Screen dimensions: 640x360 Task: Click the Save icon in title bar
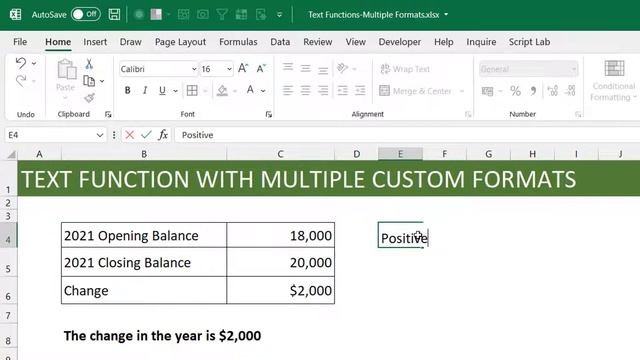[x=114, y=15]
